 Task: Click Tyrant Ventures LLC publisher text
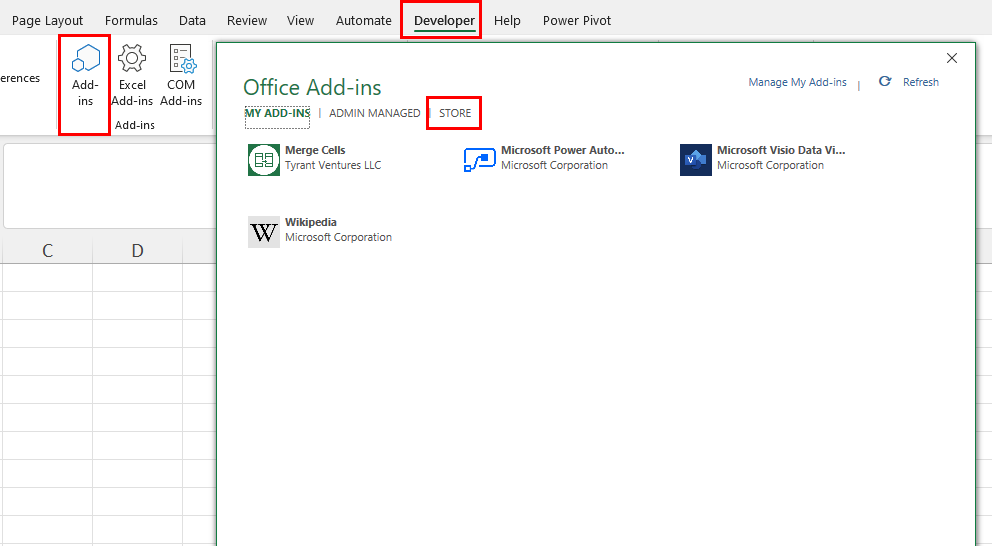tap(333, 165)
